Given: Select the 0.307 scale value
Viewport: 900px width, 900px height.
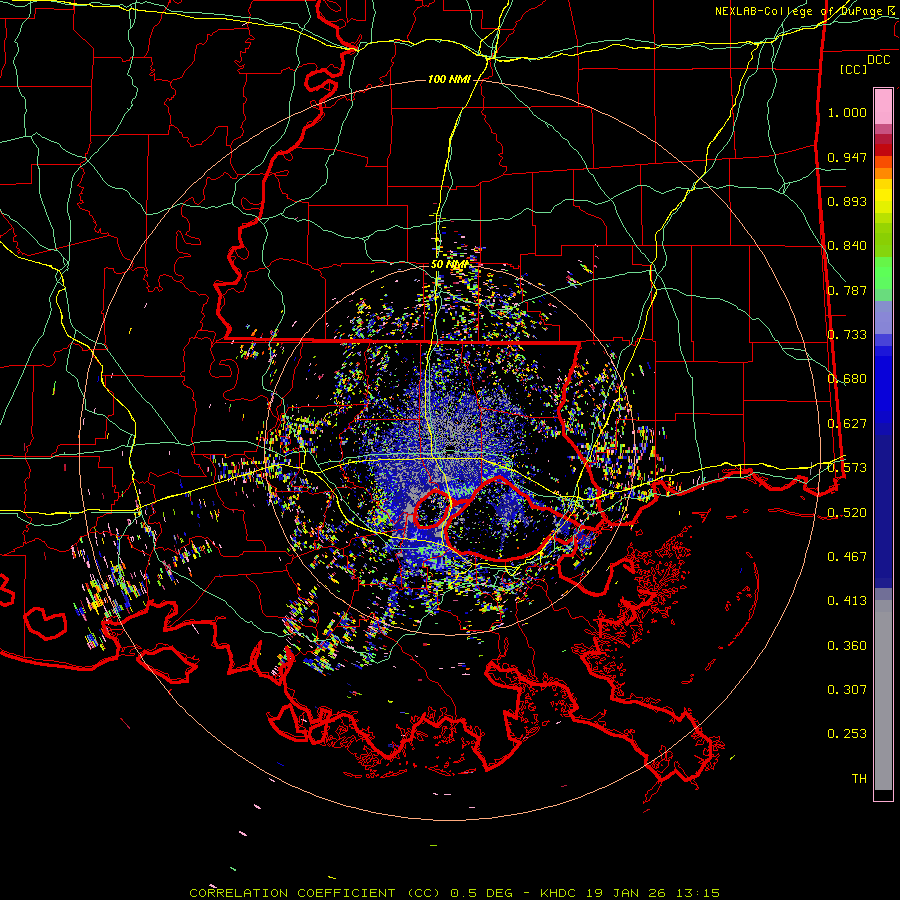Looking at the screenshot, I should point(847,690).
